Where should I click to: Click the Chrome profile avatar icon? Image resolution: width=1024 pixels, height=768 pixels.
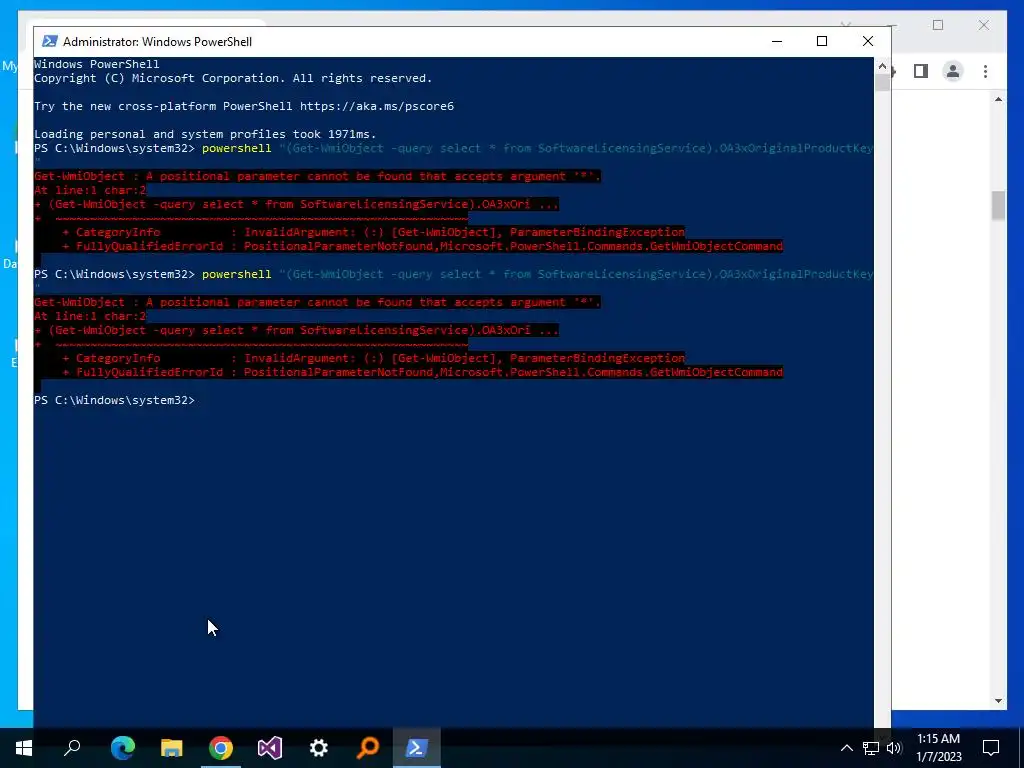953,71
